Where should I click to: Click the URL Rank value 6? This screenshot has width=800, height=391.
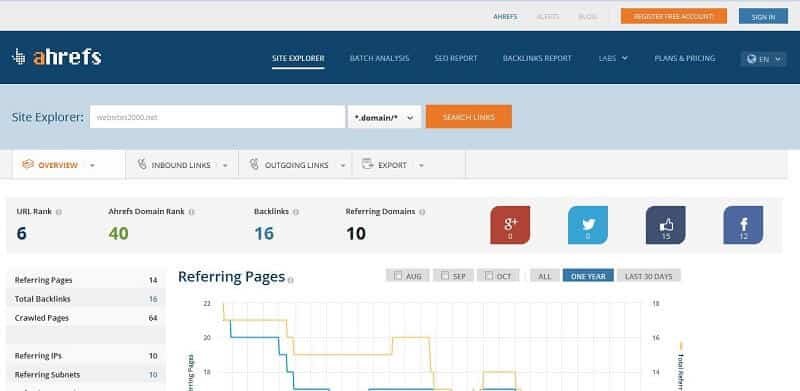[x=21, y=233]
